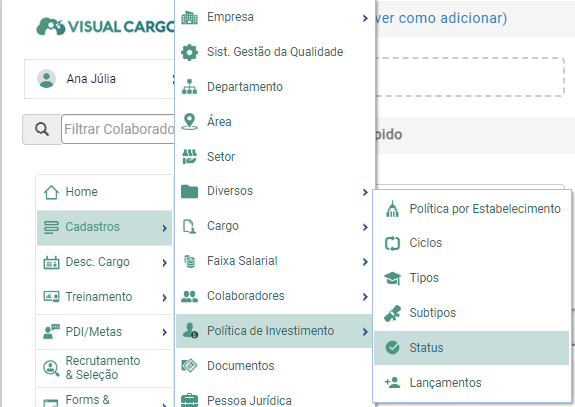Click the Empresa building icon

(x=189, y=17)
